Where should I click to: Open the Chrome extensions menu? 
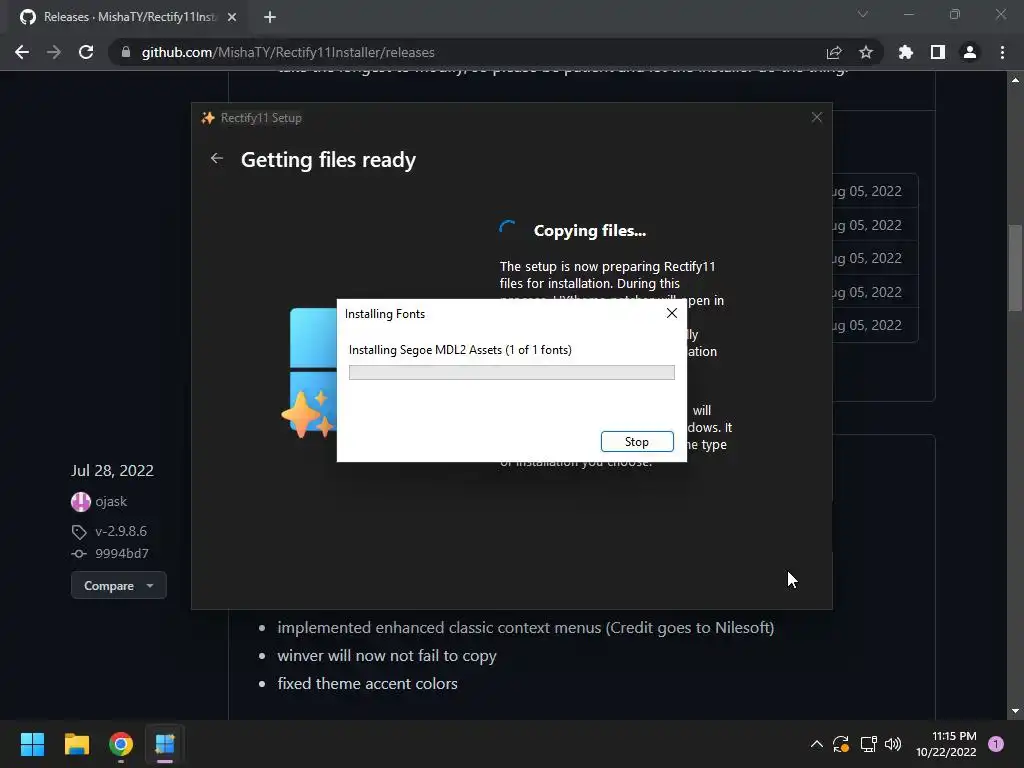coord(906,52)
